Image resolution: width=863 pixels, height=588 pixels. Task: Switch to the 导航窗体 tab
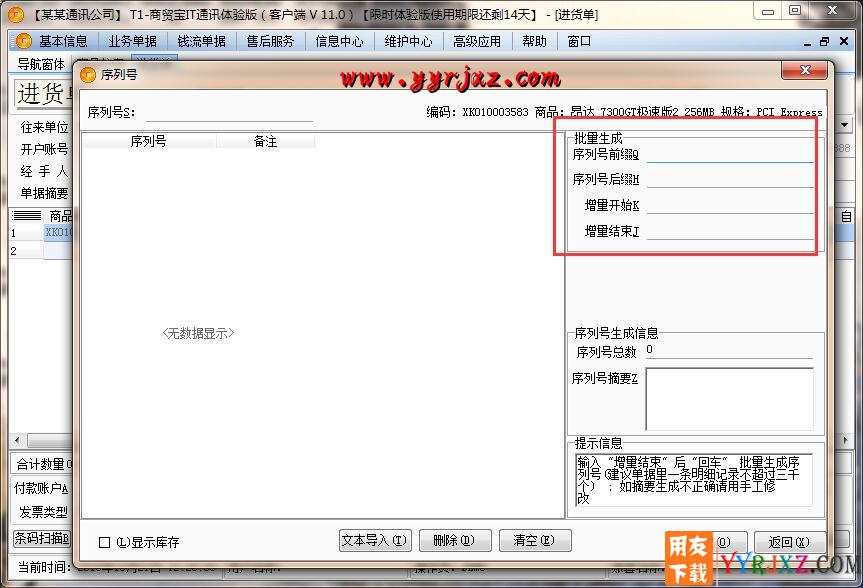pyautogui.click(x=40, y=63)
